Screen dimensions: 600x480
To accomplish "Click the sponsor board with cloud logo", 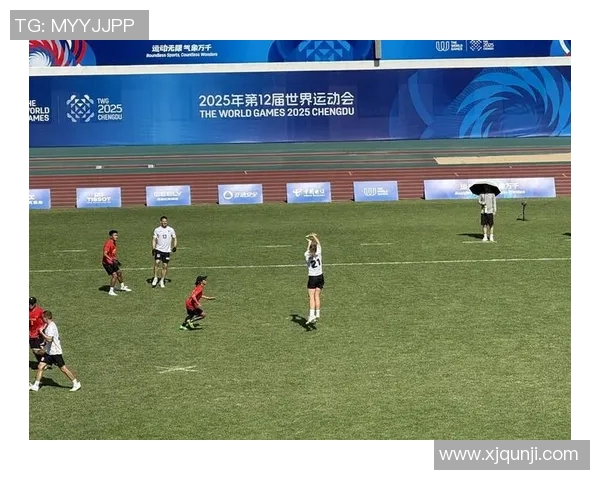I will [x=240, y=194].
